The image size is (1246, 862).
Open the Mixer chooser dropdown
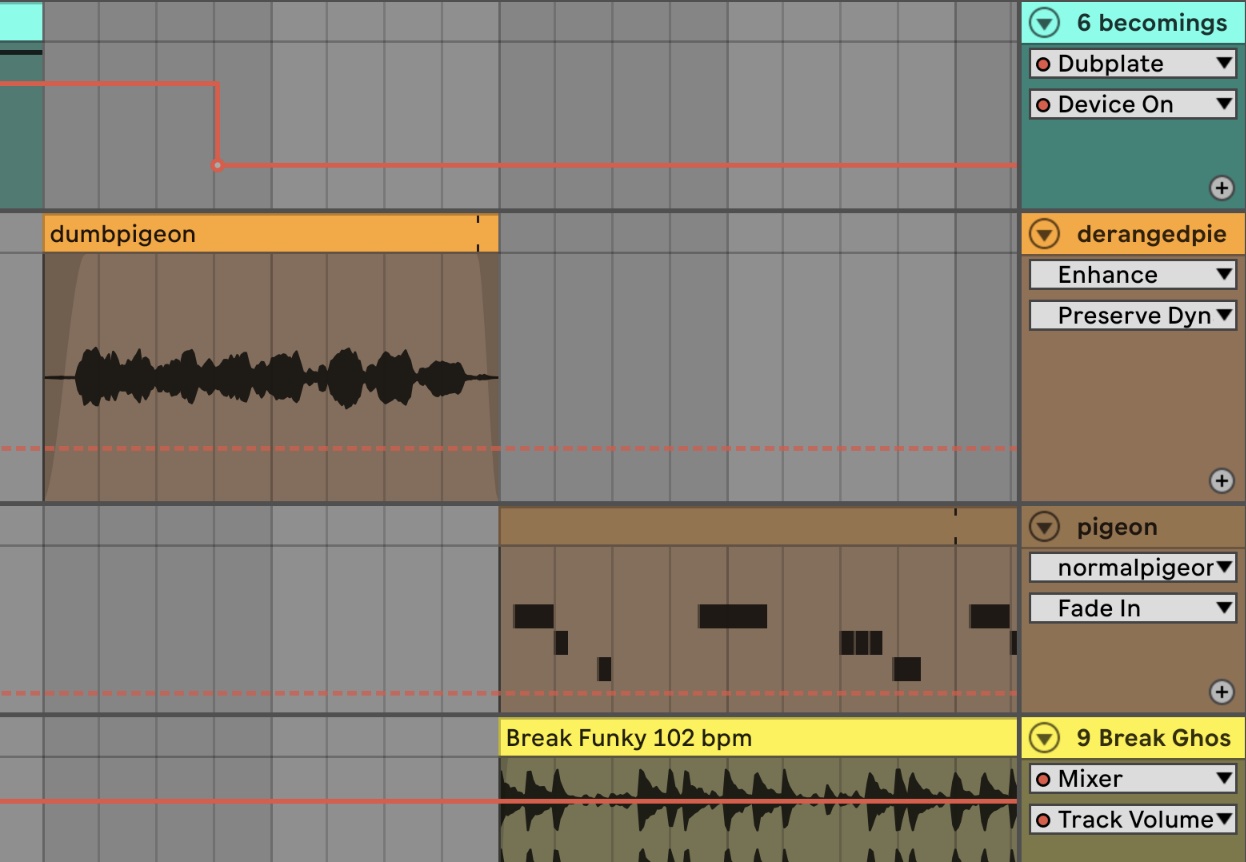pyautogui.click(x=1133, y=779)
